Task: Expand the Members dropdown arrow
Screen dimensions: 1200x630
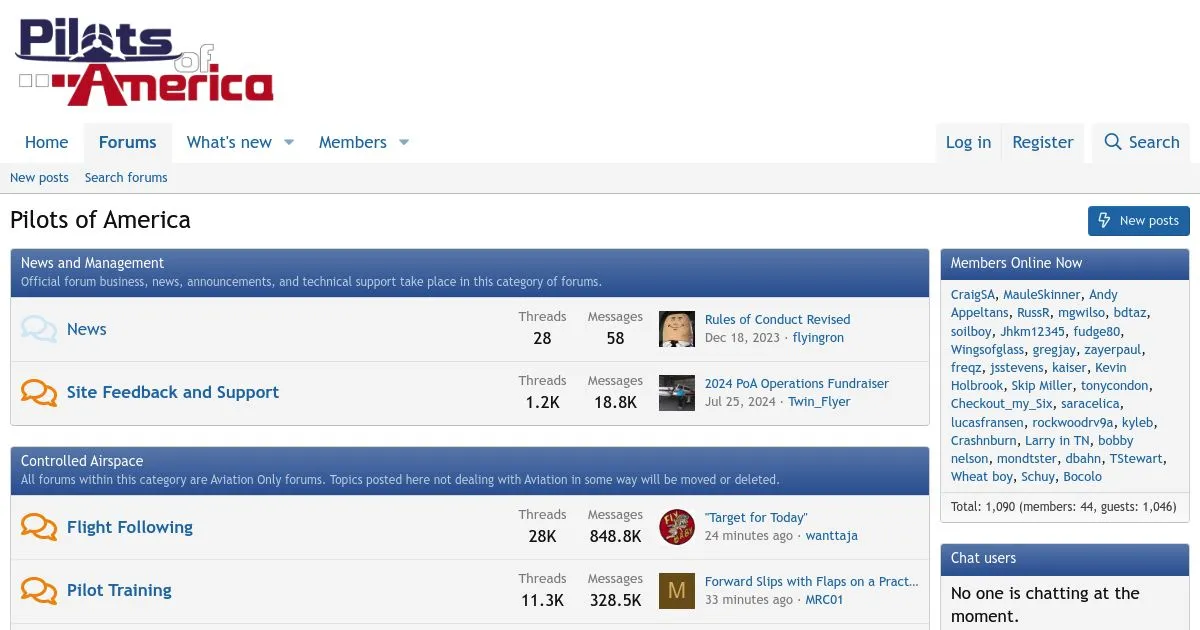Action: [404, 142]
